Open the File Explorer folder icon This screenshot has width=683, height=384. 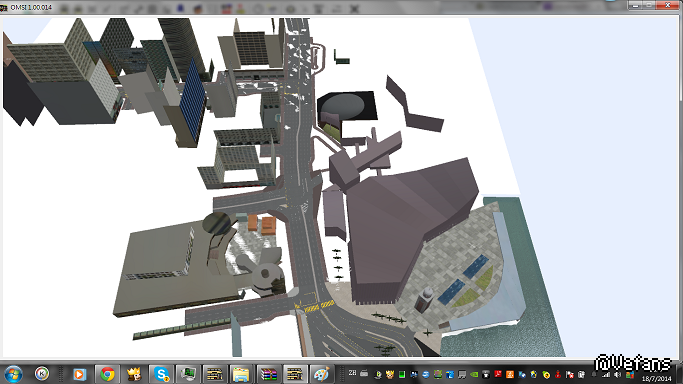tap(241, 374)
